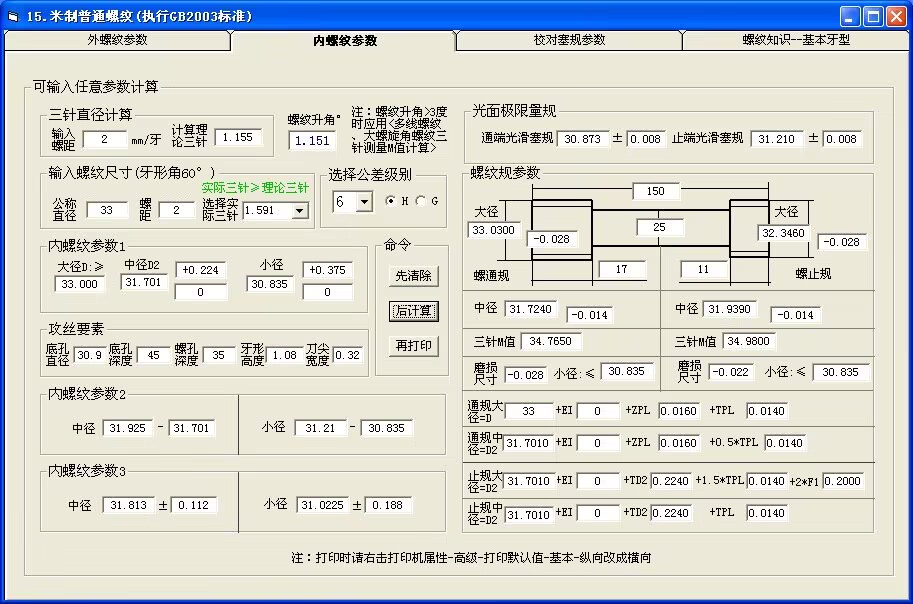913x604 pixels.
Task: Open the 校对塞规参数 tab
Action: 569,40
